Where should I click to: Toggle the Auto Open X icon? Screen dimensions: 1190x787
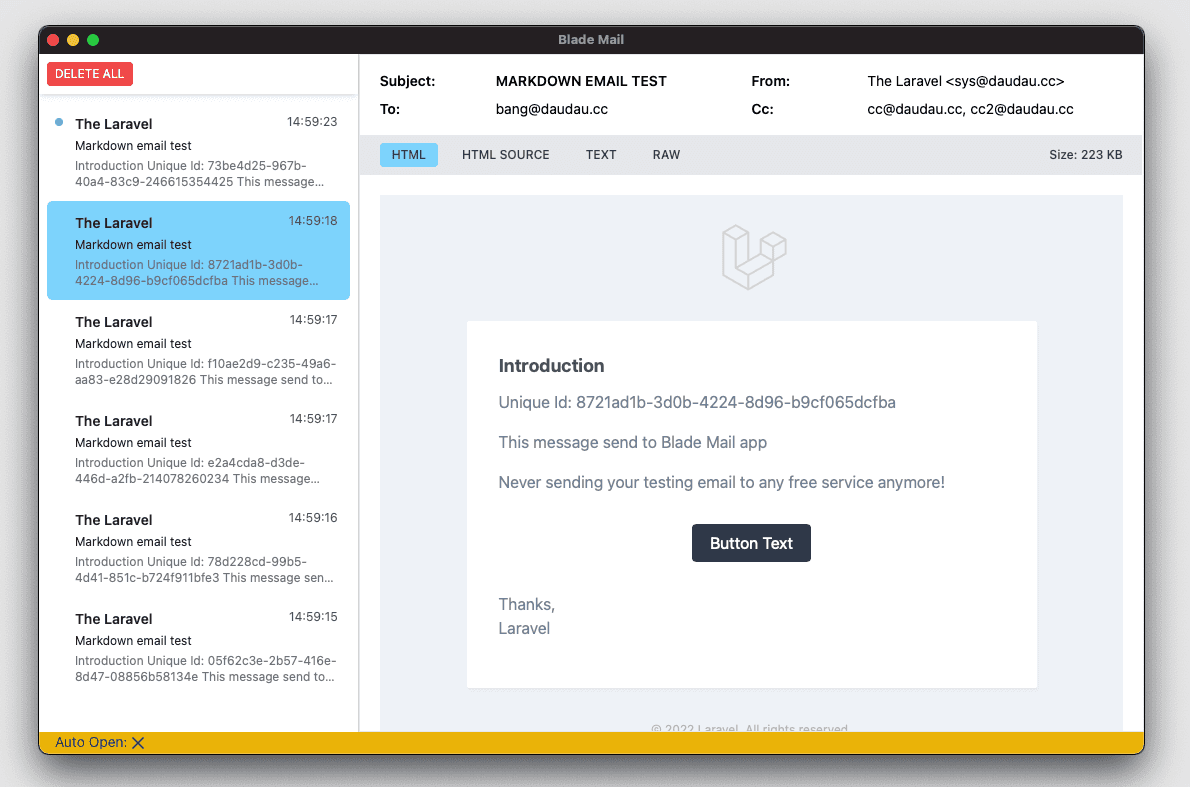pos(138,743)
